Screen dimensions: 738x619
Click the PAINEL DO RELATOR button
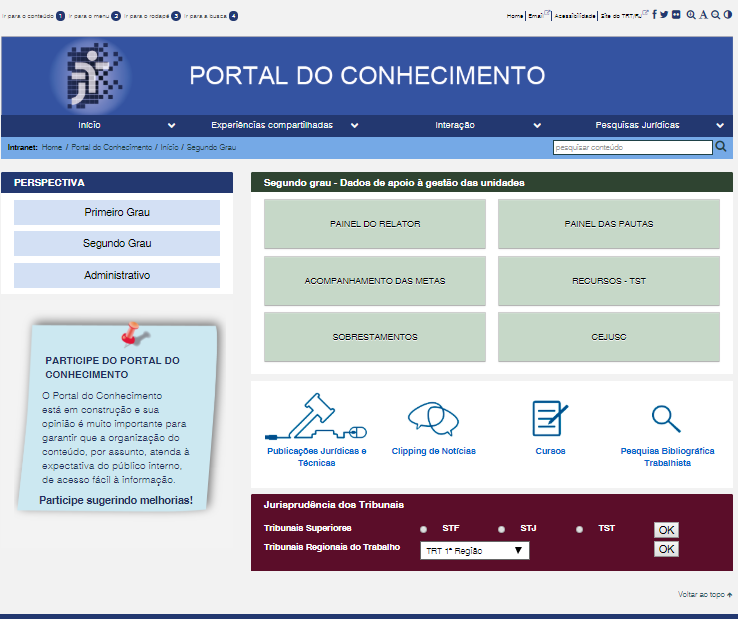(x=375, y=224)
